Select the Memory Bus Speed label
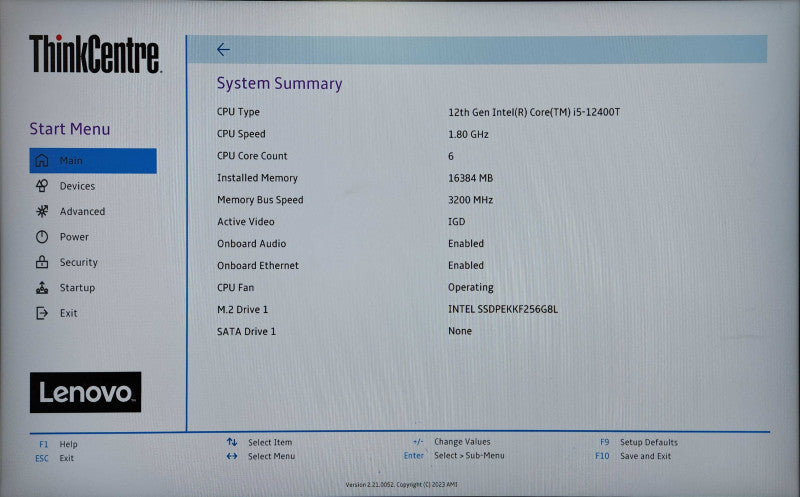 [x=260, y=200]
